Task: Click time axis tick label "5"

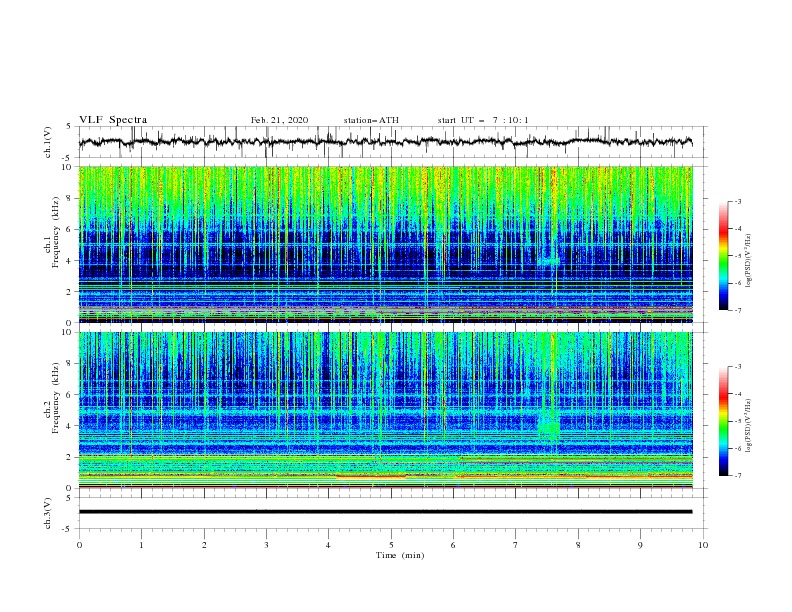Action: [x=391, y=545]
